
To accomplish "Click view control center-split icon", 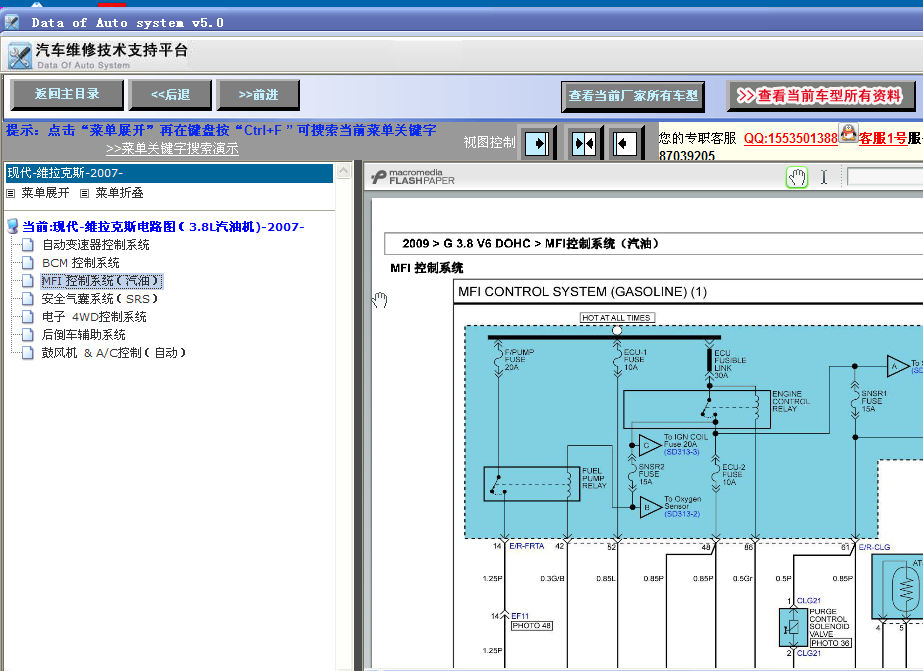I will (x=584, y=143).
